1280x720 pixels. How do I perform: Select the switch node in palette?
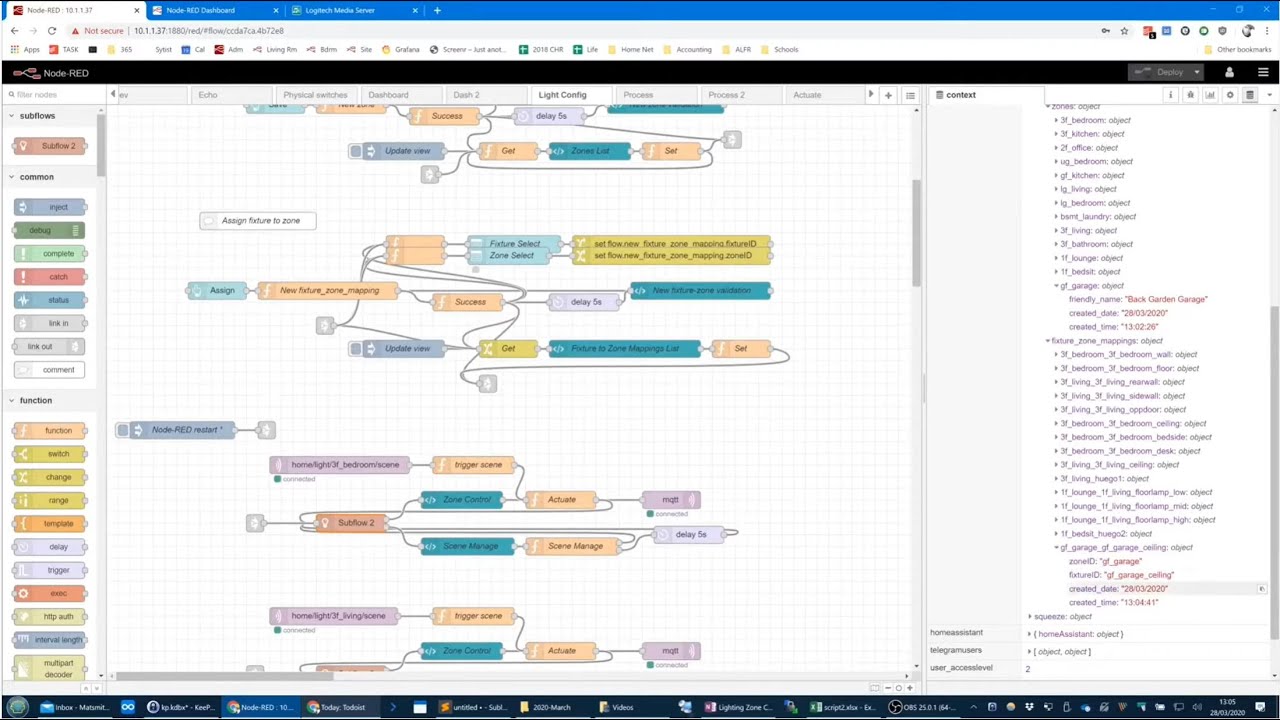pyautogui.click(x=51, y=454)
